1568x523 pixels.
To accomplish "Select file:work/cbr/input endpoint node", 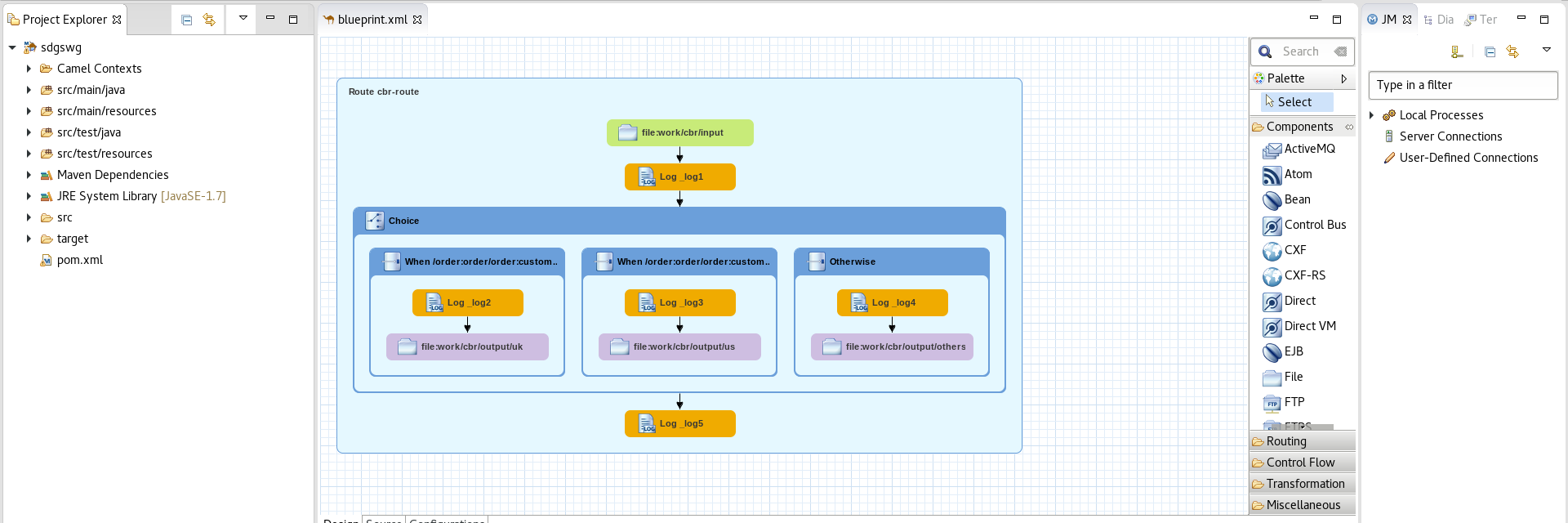I will coord(680,132).
